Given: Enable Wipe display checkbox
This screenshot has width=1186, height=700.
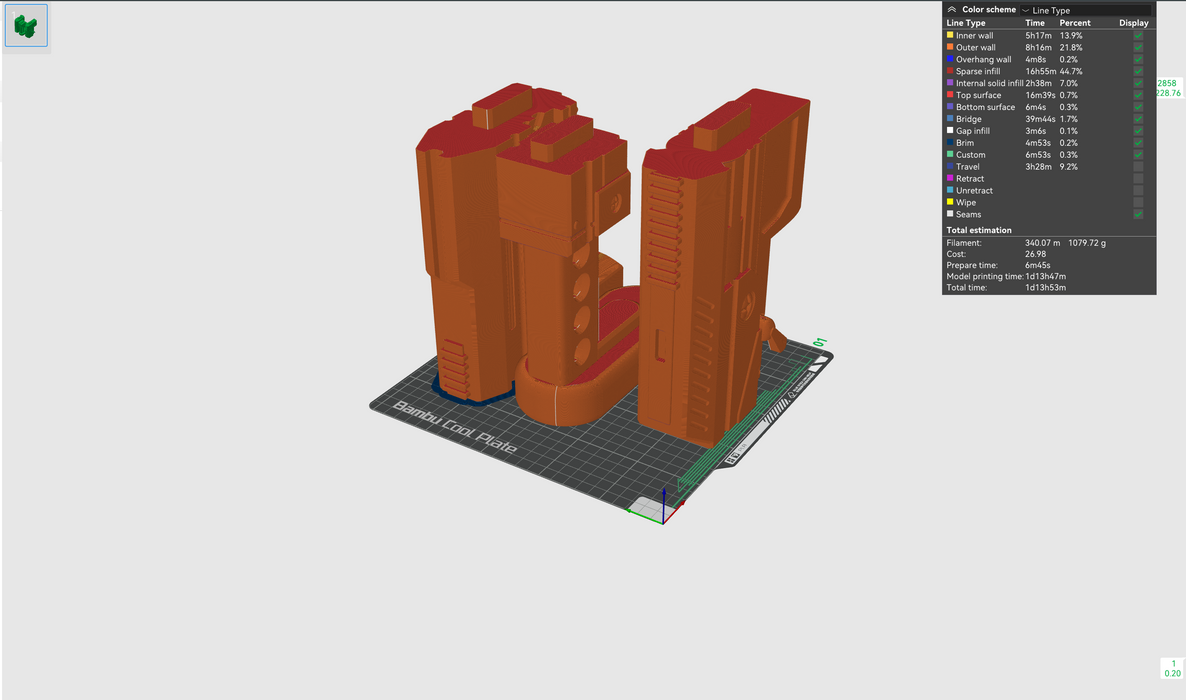Looking at the screenshot, I should coord(1138,203).
